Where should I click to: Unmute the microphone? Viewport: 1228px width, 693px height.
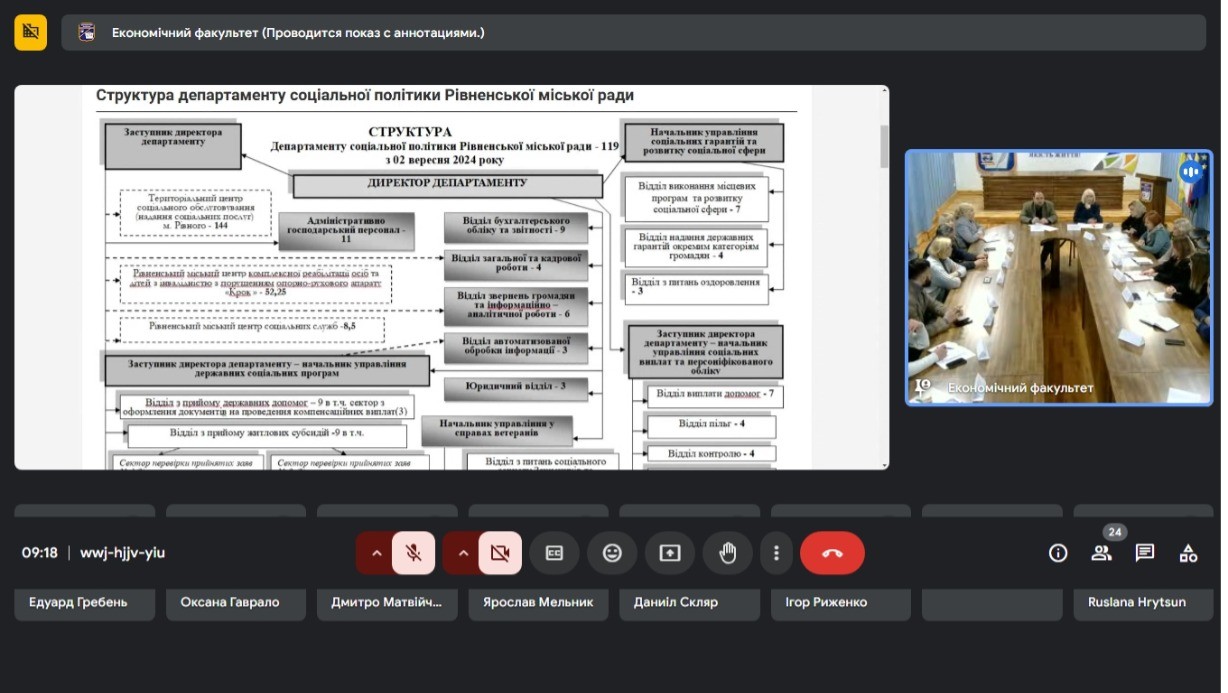click(x=413, y=553)
